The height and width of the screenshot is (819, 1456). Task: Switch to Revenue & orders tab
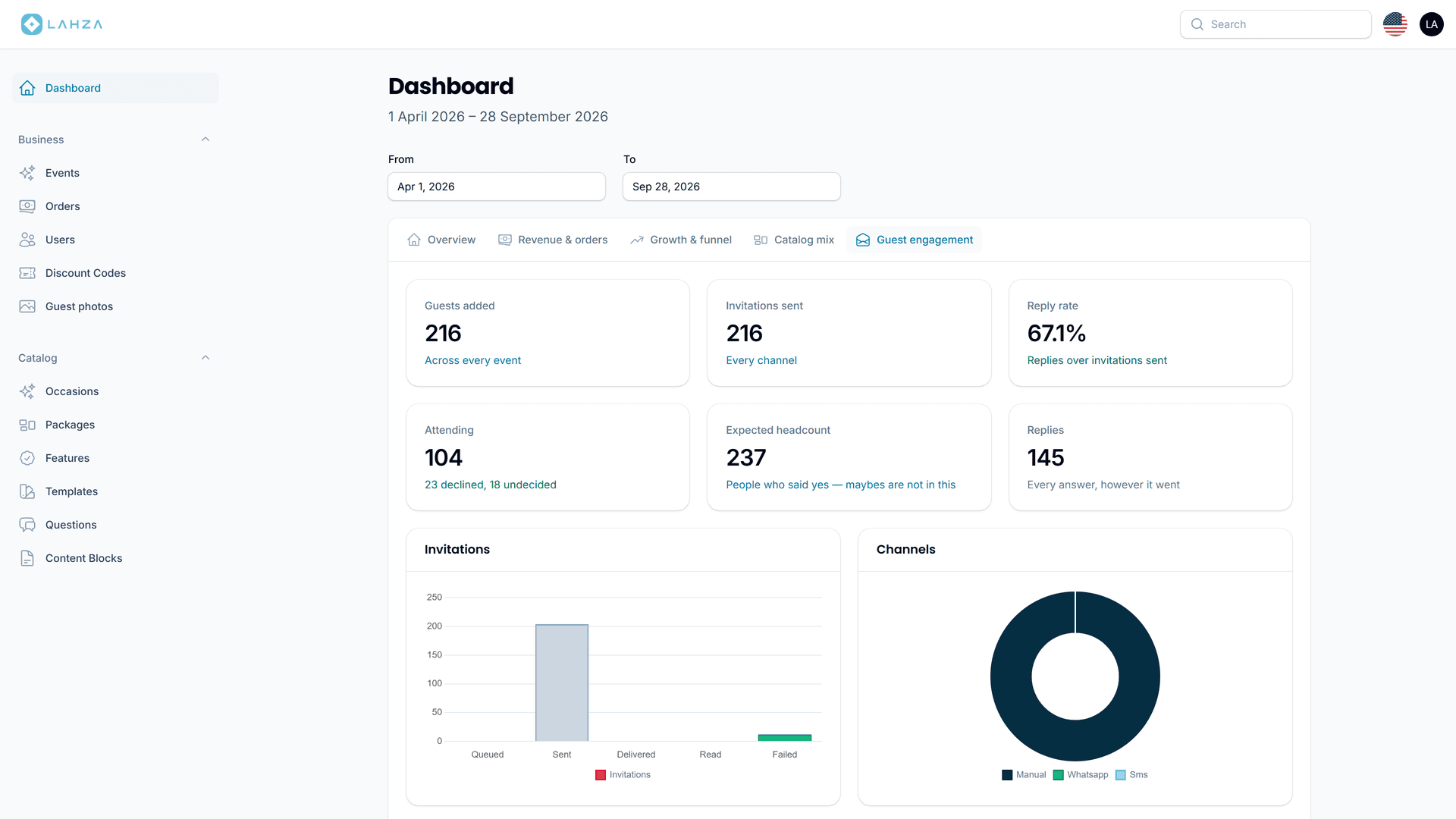[x=553, y=240]
